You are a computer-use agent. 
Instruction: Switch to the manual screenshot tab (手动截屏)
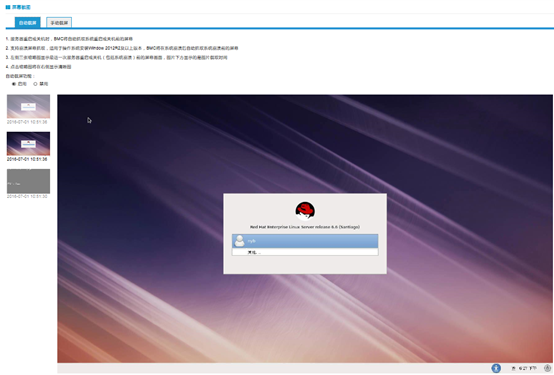pos(59,23)
